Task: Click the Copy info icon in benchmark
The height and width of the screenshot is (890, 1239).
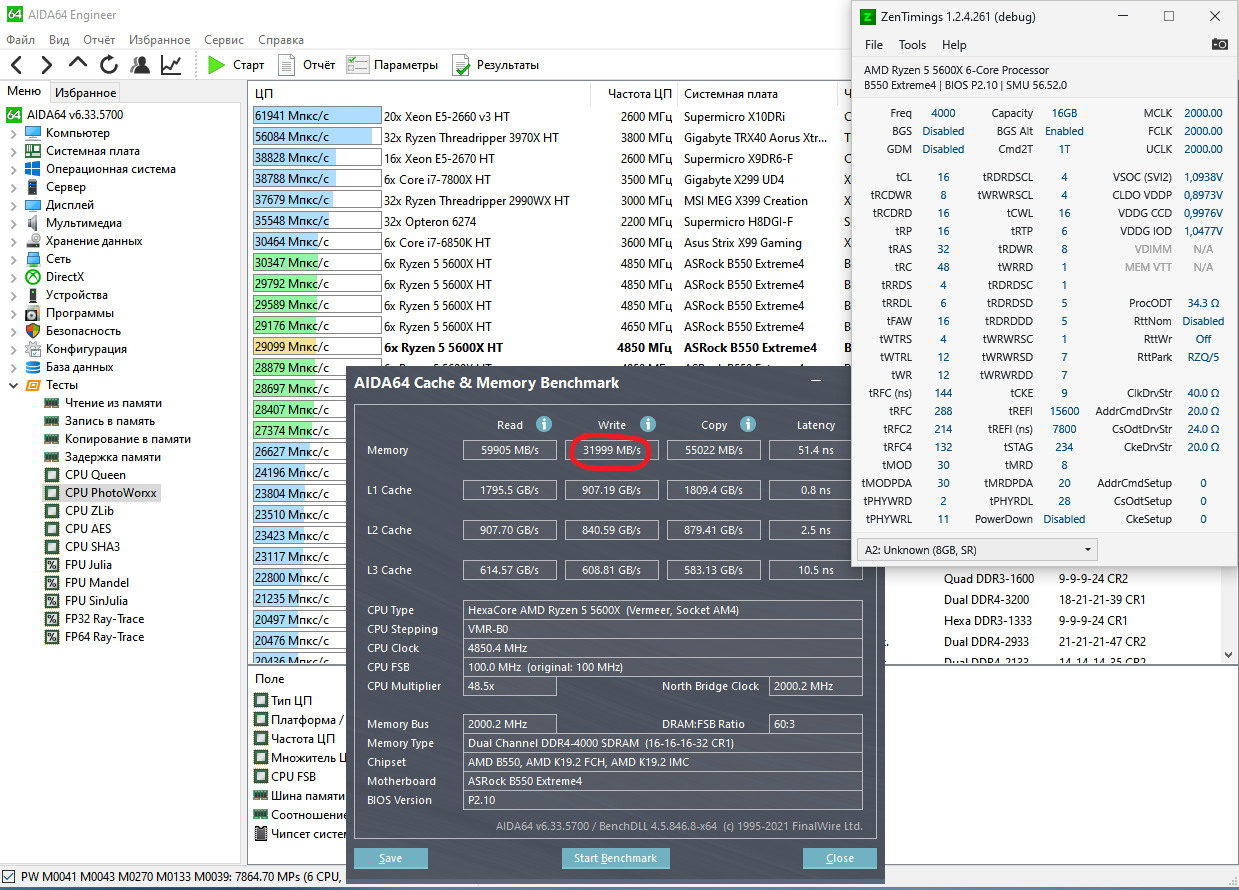Action: pos(748,424)
